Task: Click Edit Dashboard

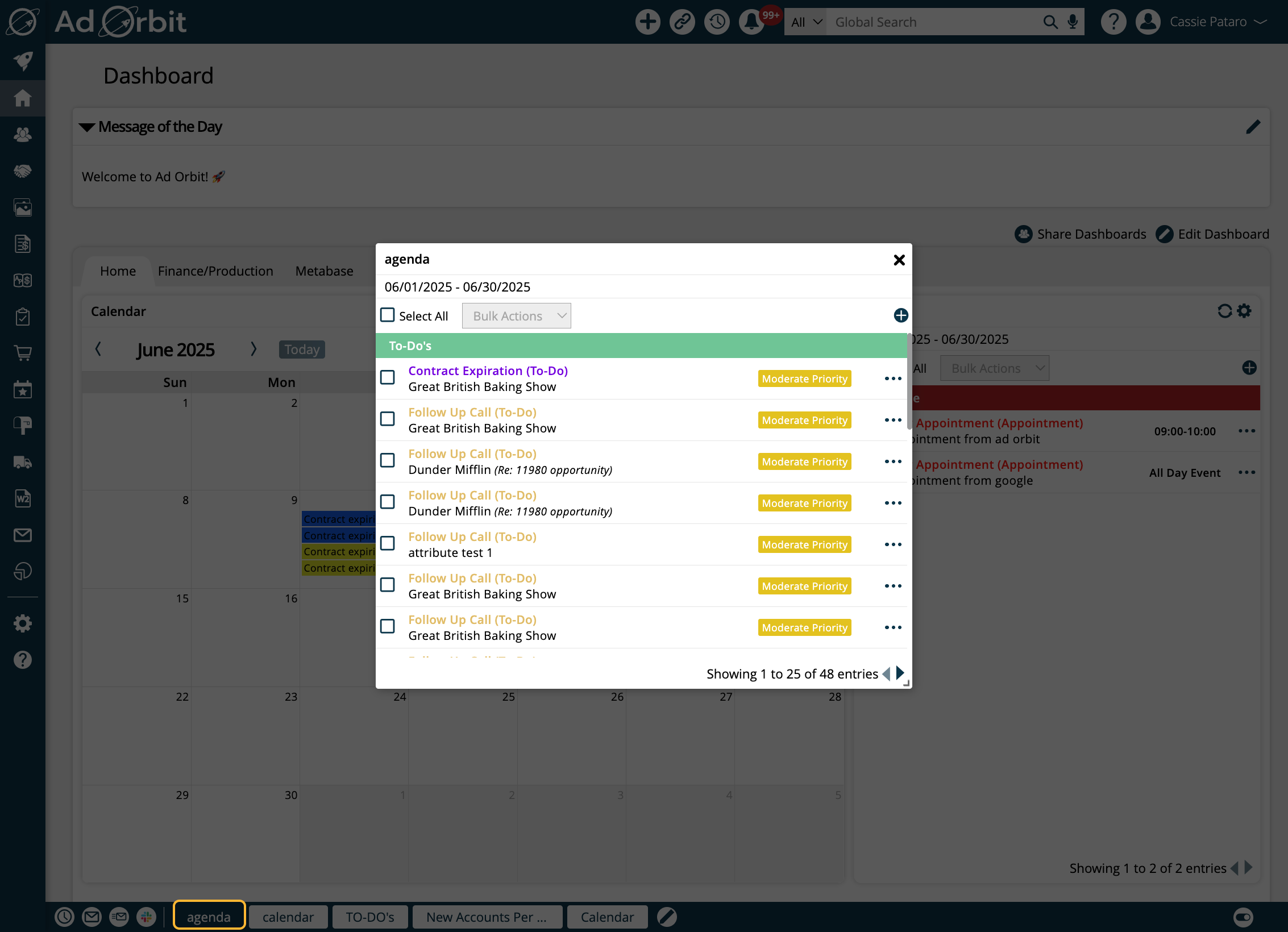Action: pos(1212,234)
